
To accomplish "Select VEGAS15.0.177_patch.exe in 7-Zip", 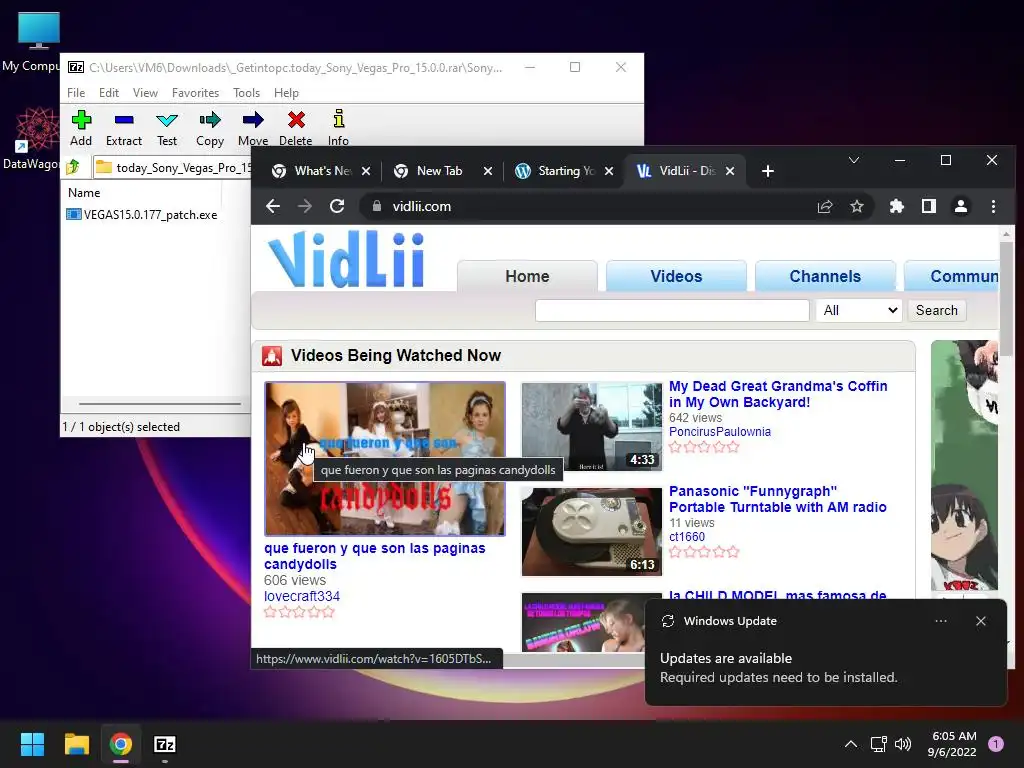I will coord(142,215).
